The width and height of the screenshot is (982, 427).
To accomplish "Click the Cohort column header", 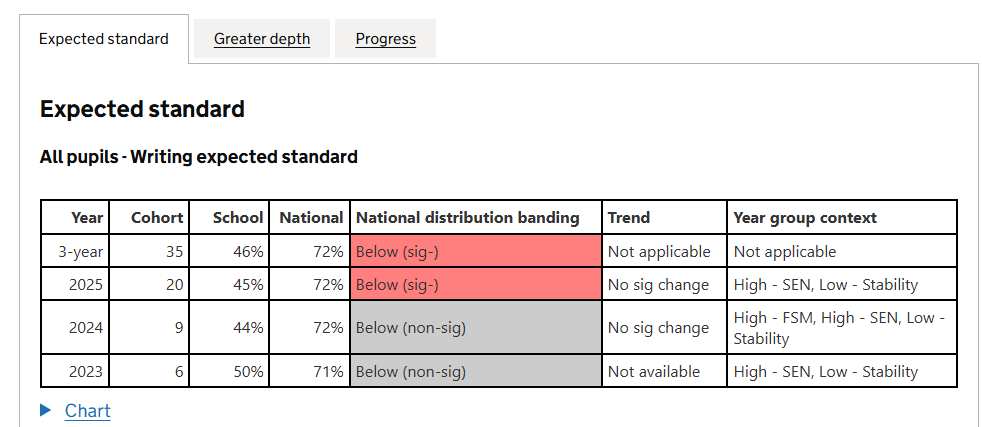I will pos(157,217).
